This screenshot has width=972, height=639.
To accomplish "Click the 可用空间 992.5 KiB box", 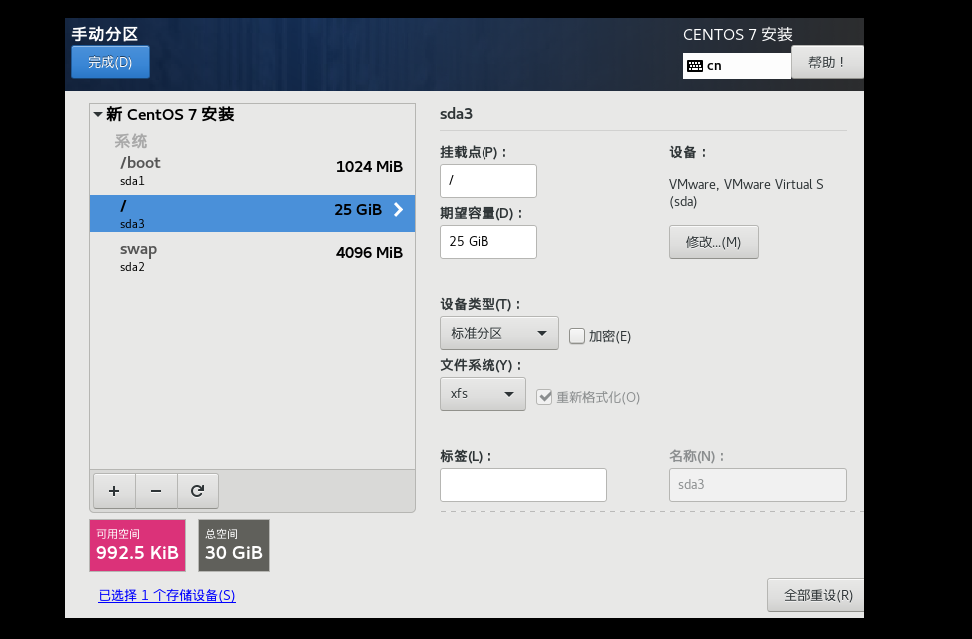I will tap(138, 545).
